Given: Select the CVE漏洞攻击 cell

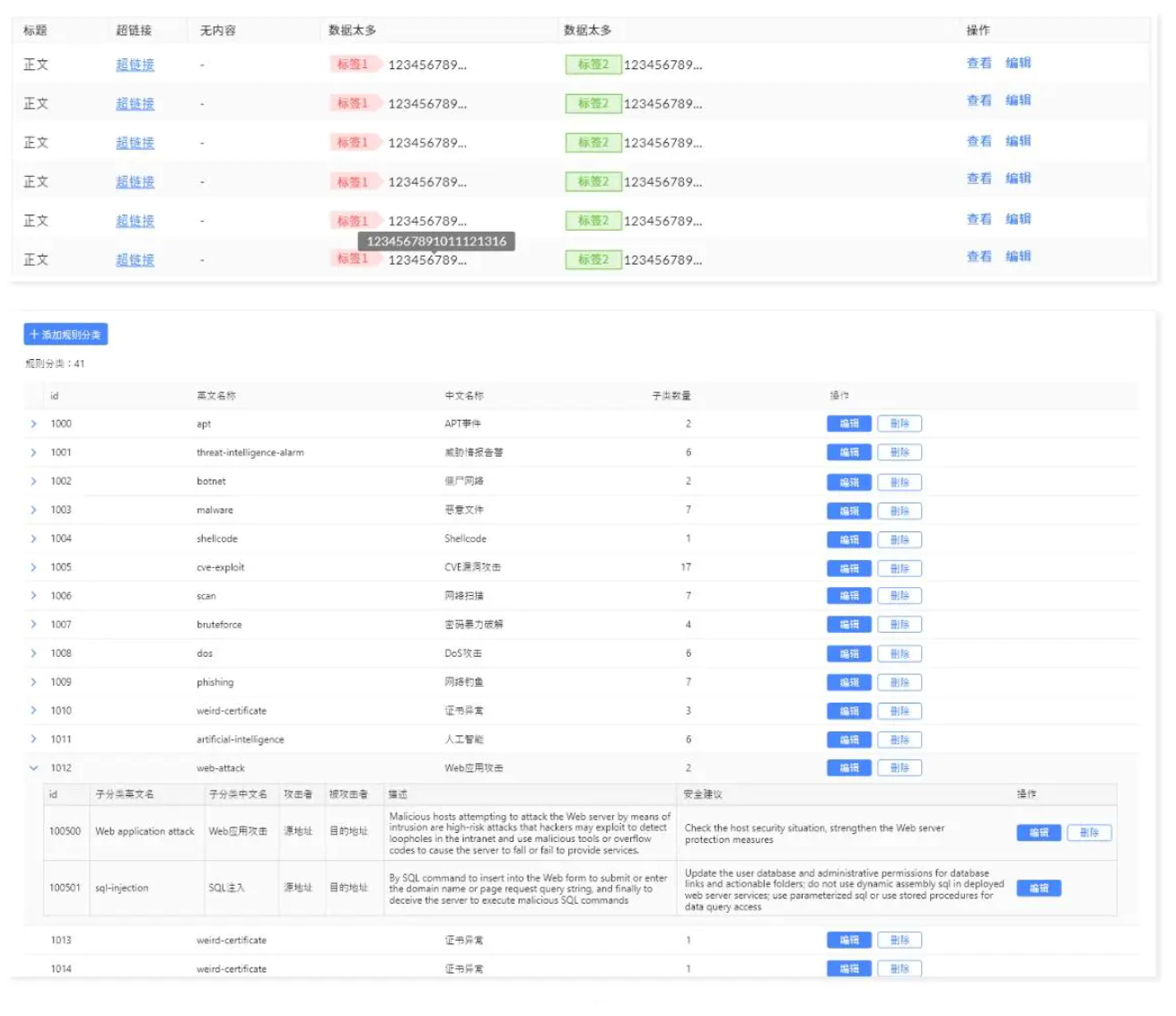Looking at the screenshot, I should point(473,567).
